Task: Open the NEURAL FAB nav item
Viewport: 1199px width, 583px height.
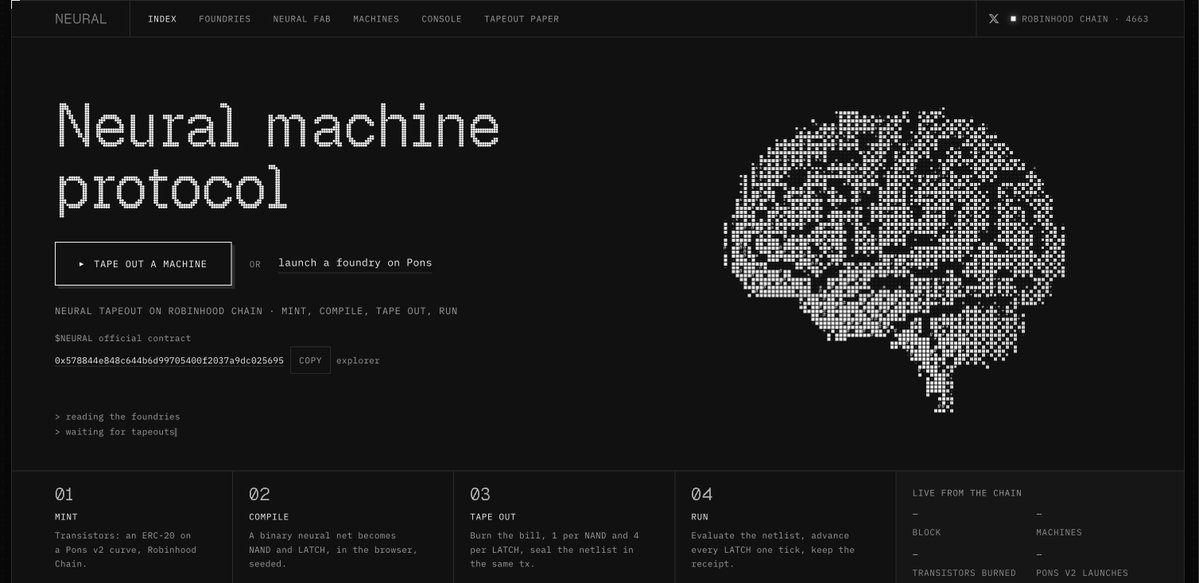Action: tap(301, 19)
